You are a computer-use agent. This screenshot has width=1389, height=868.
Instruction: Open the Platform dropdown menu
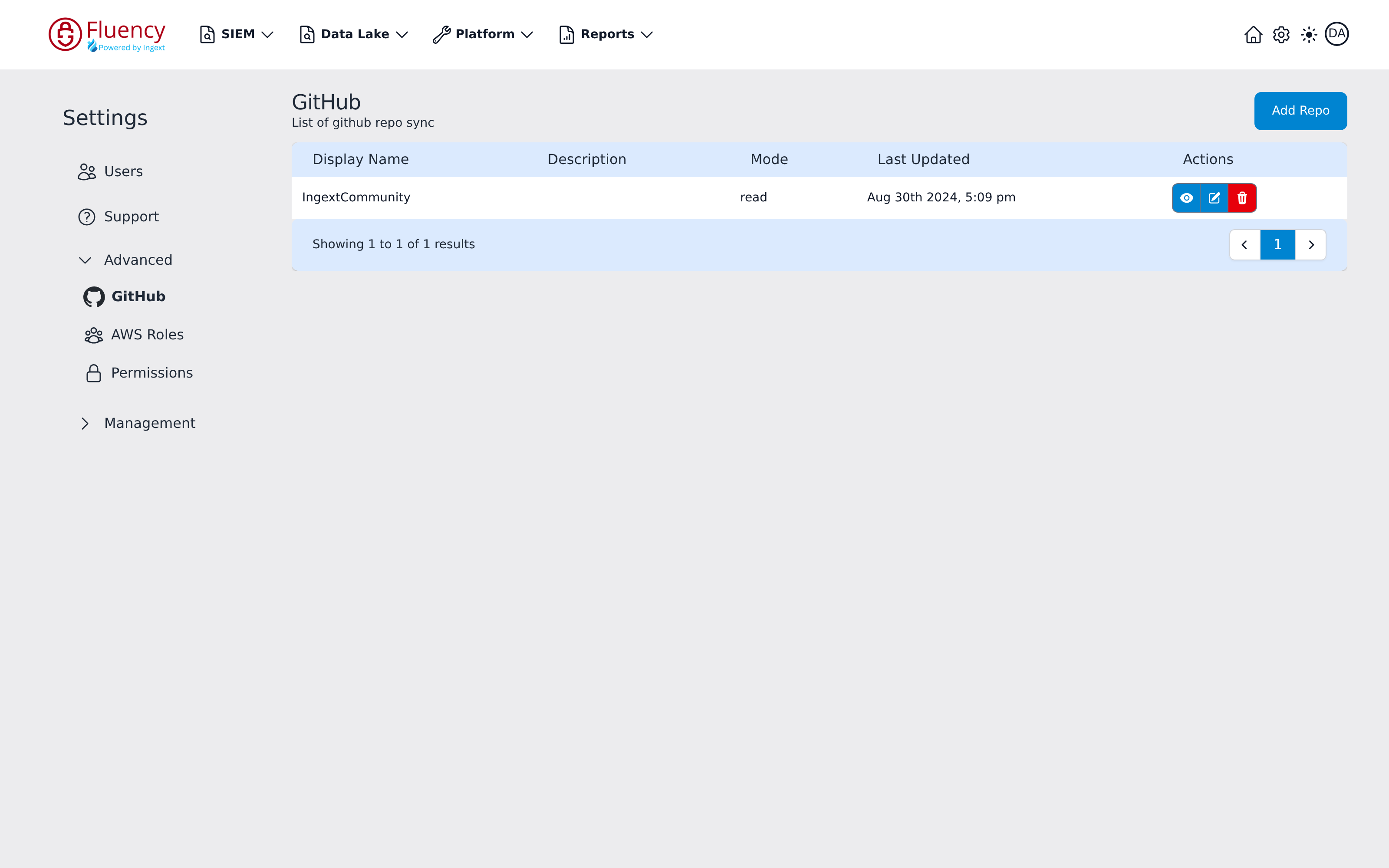(x=483, y=34)
